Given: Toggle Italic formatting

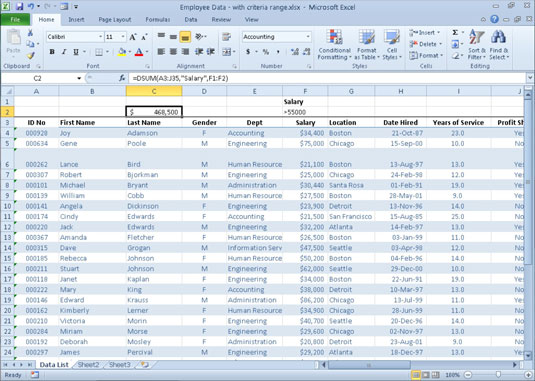Looking at the screenshot, I should 64,52.
